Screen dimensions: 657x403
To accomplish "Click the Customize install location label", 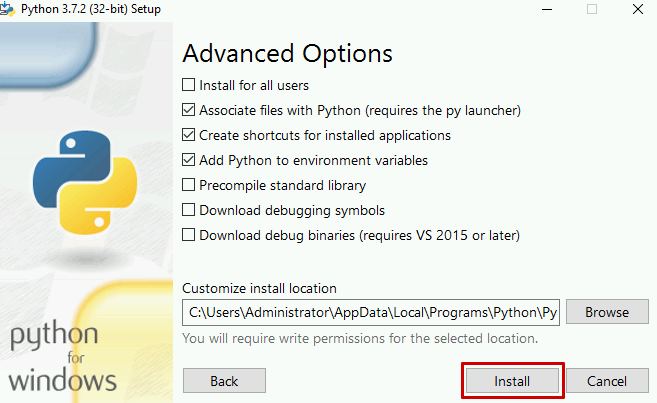I will click(259, 288).
